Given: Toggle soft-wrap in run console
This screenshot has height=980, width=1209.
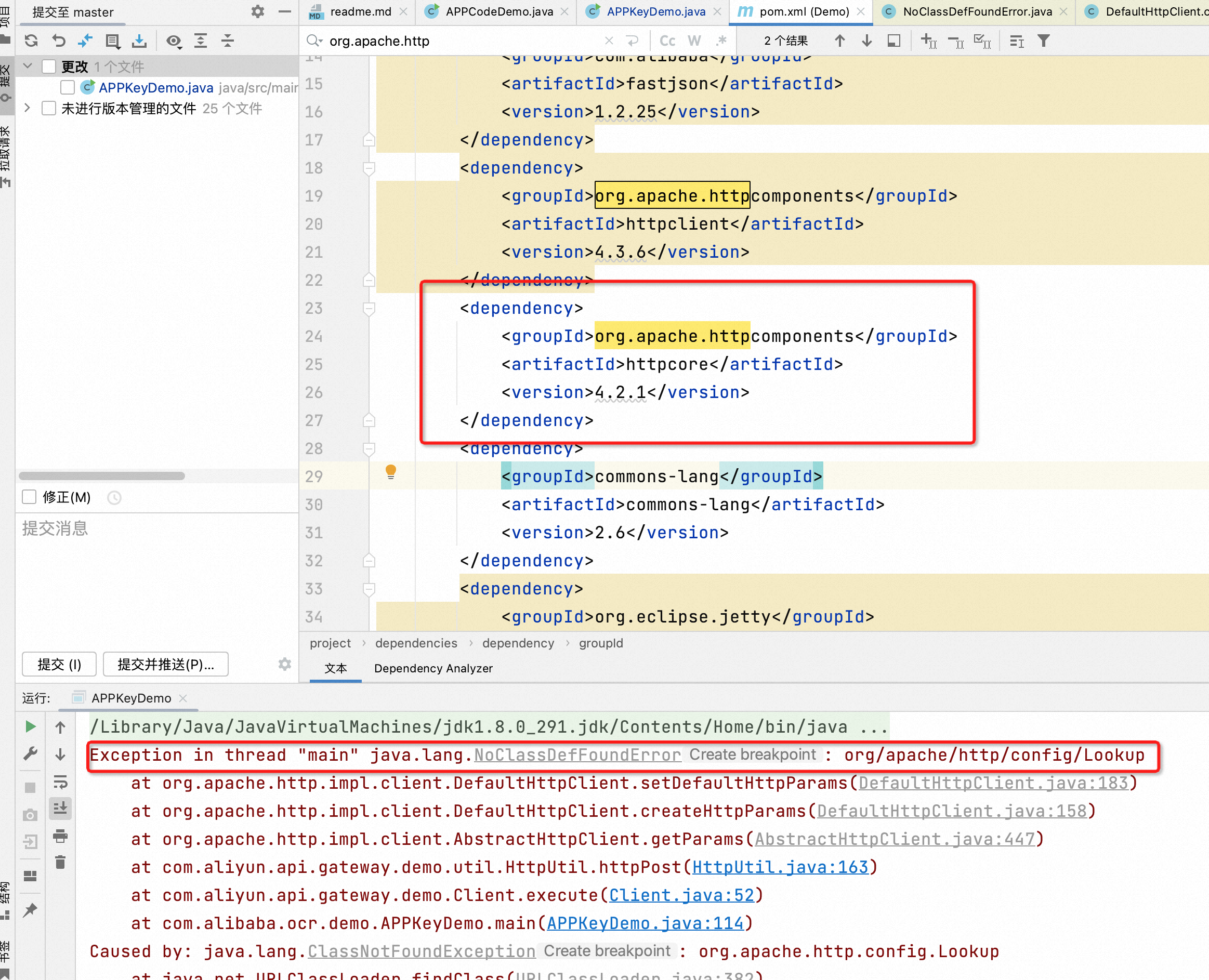Looking at the screenshot, I should click(60, 782).
